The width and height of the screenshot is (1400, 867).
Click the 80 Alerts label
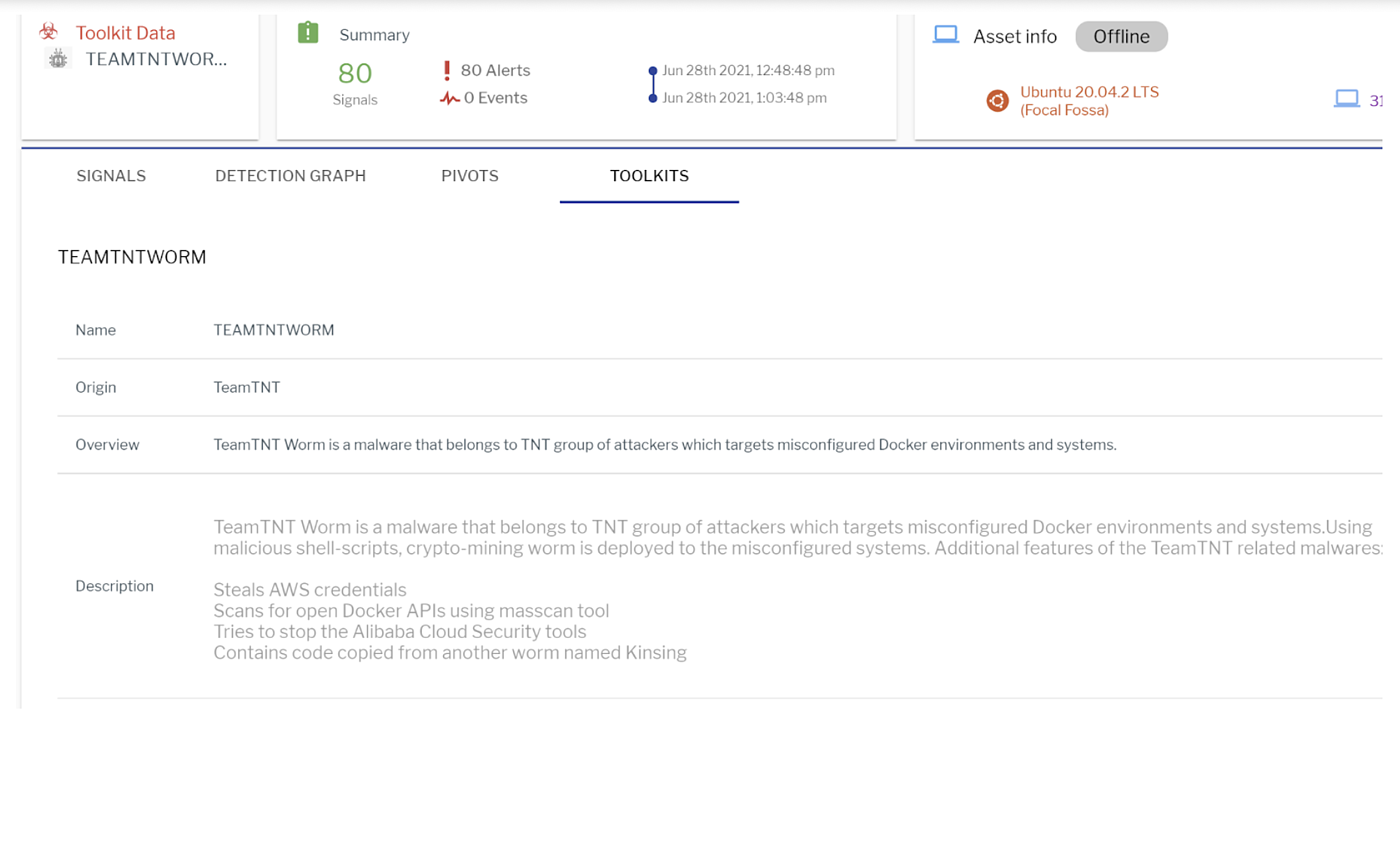(x=495, y=71)
